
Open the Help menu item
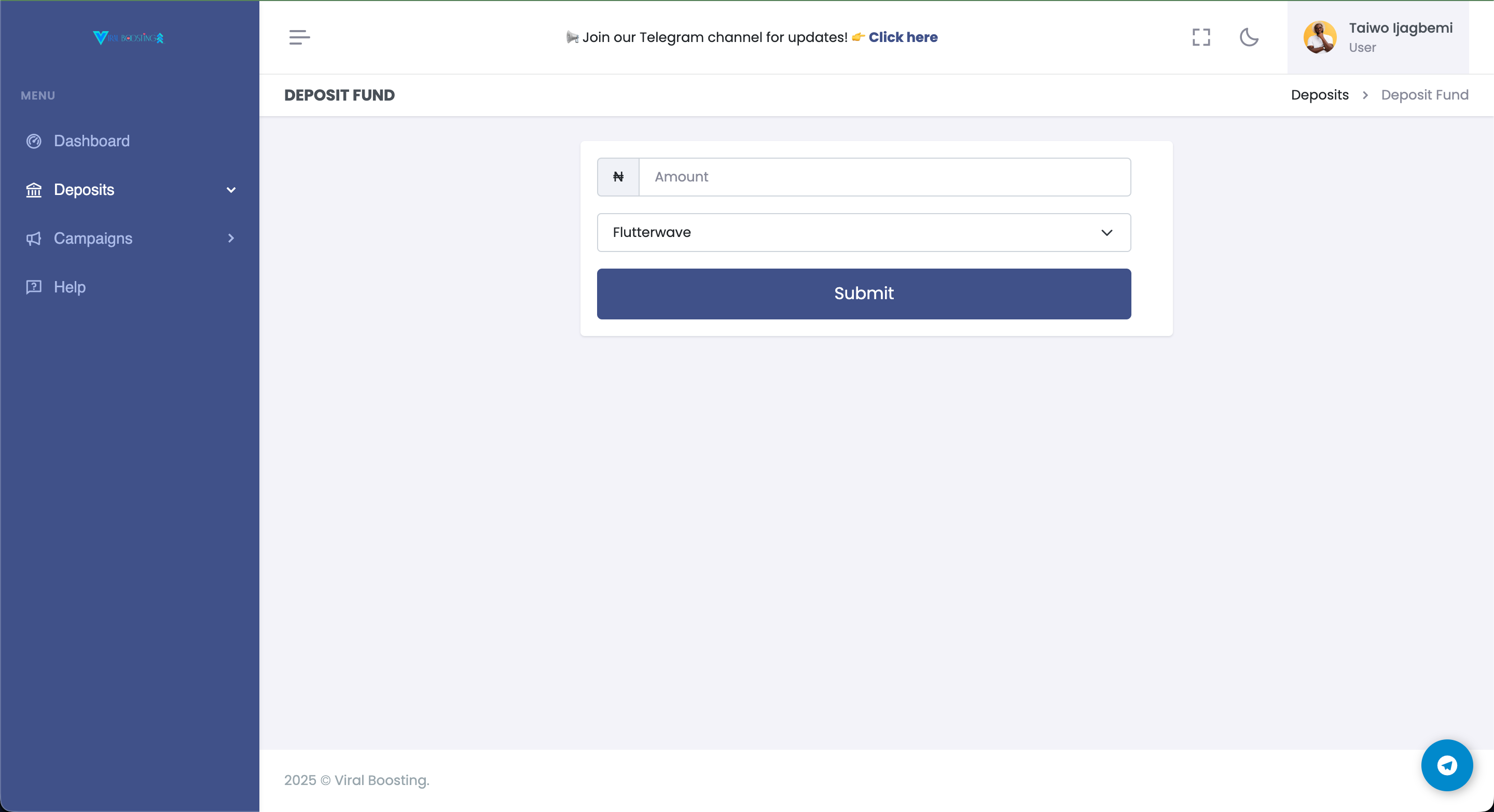(x=70, y=287)
